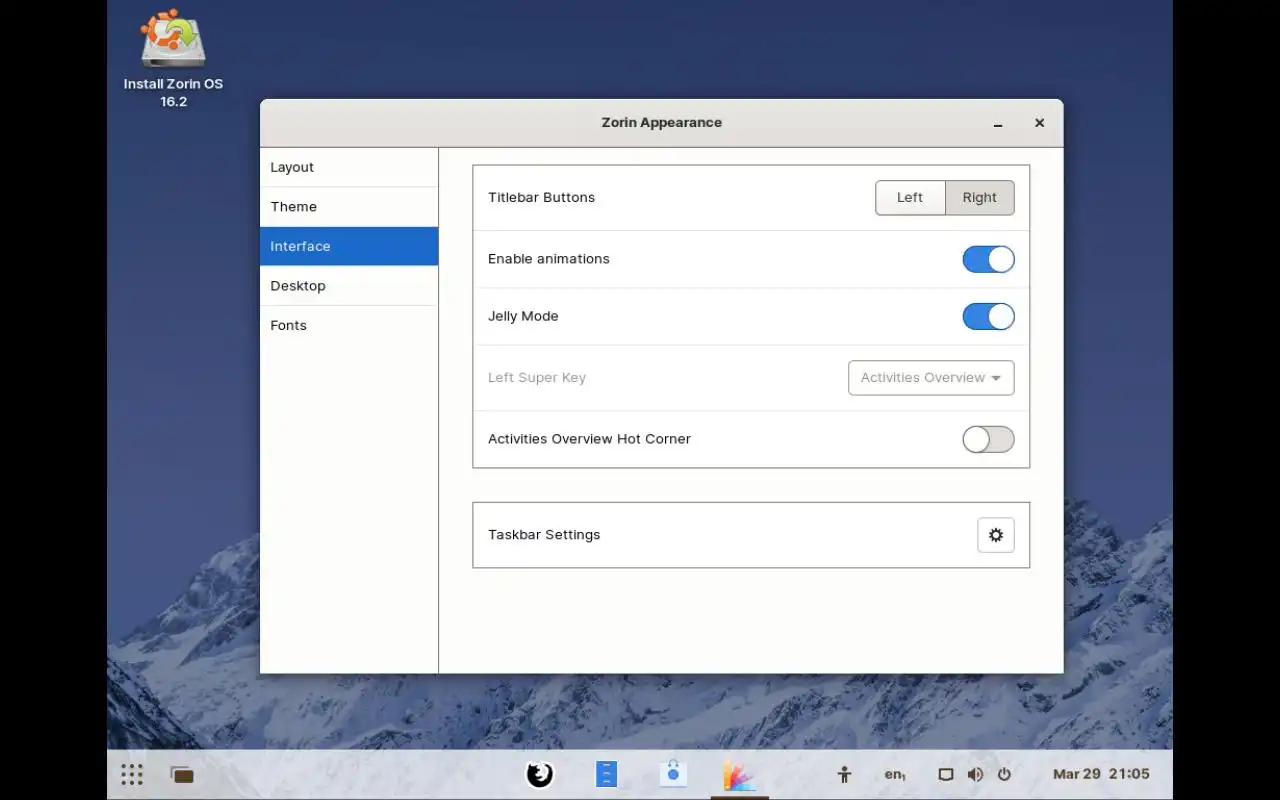The width and height of the screenshot is (1280, 800).
Task: Disable the Enable animations switch
Action: pyautogui.click(x=988, y=259)
